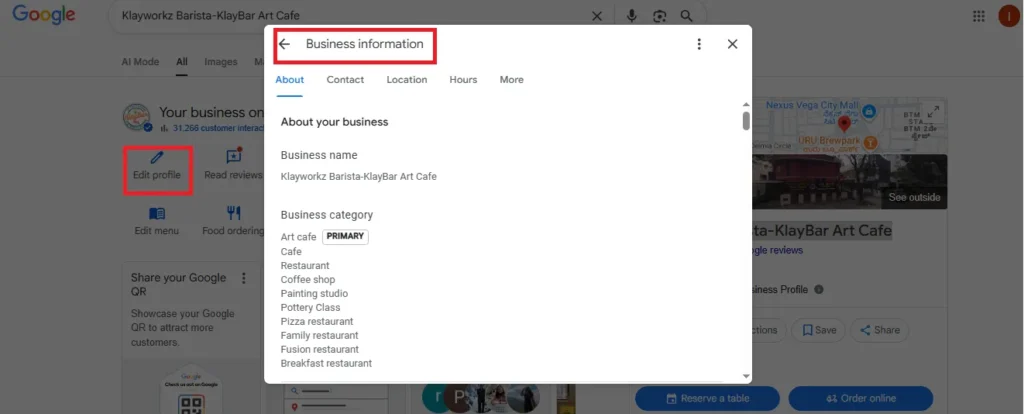1024x414 pixels.
Task: Open the More tab
Action: (x=511, y=80)
